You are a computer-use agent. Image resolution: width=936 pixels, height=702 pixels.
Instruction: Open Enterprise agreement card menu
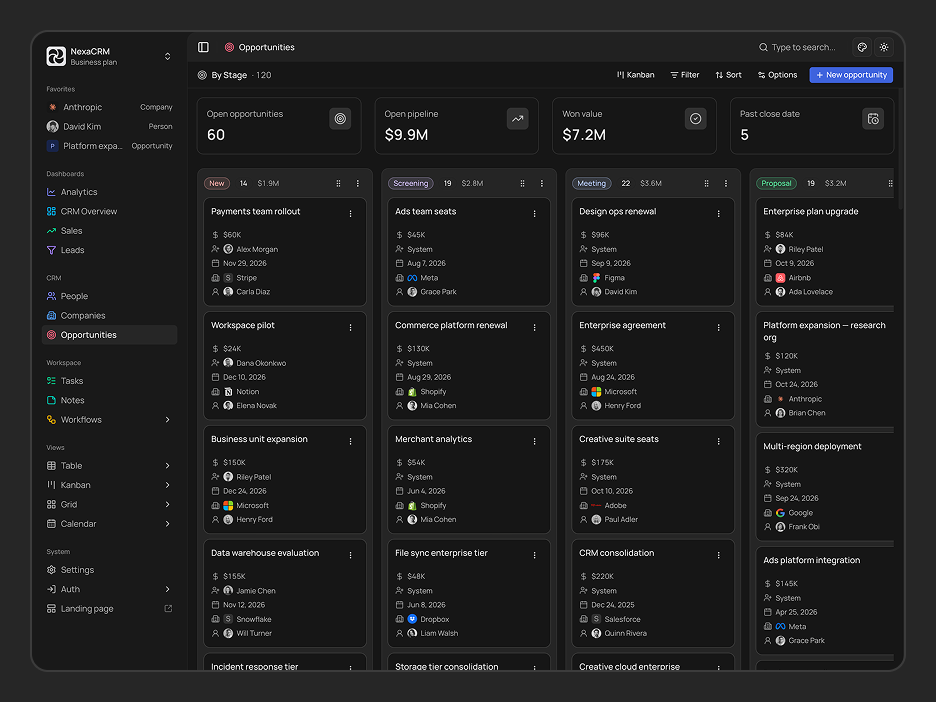click(x=719, y=328)
